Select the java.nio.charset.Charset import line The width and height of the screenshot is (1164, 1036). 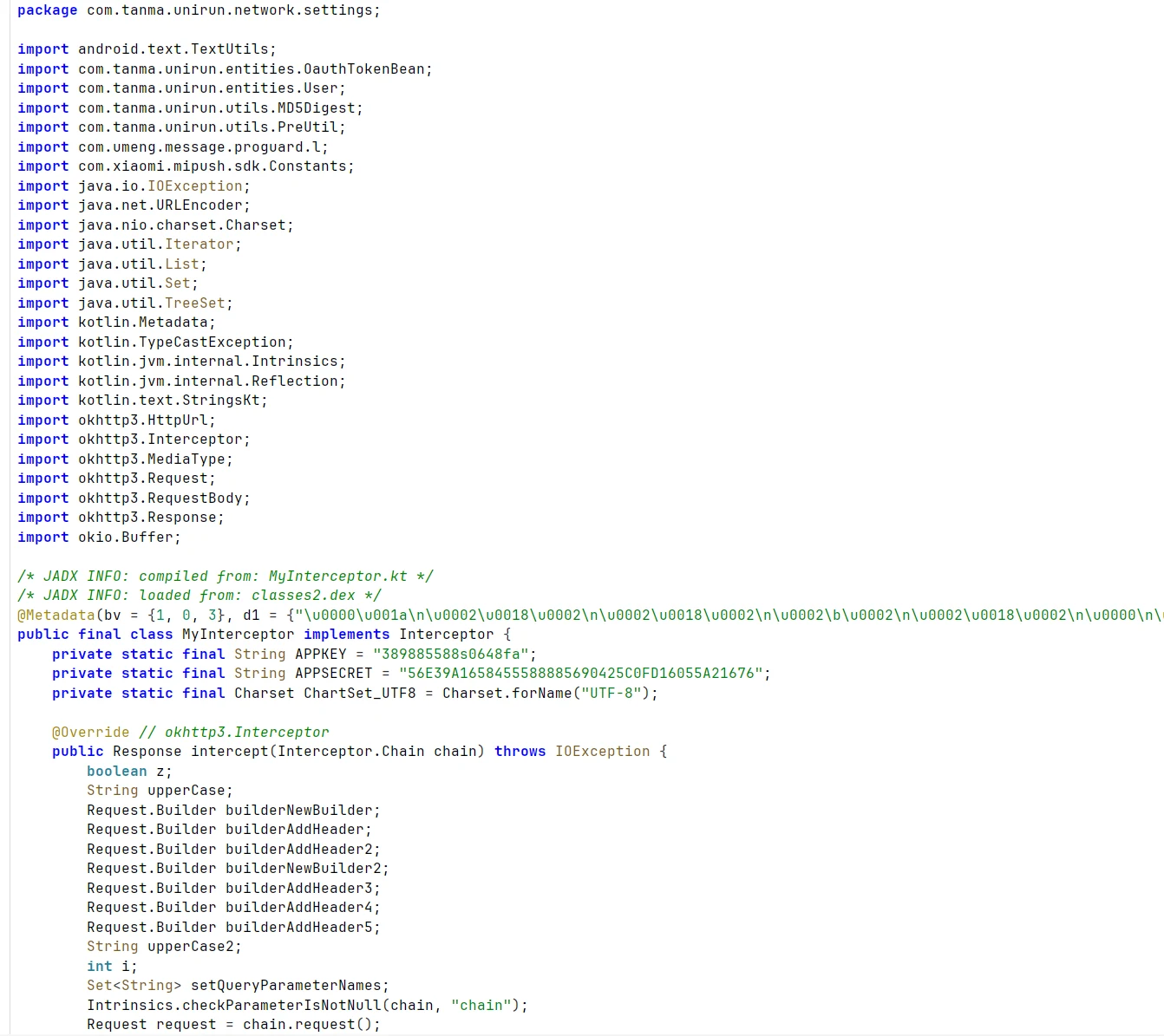(155, 225)
